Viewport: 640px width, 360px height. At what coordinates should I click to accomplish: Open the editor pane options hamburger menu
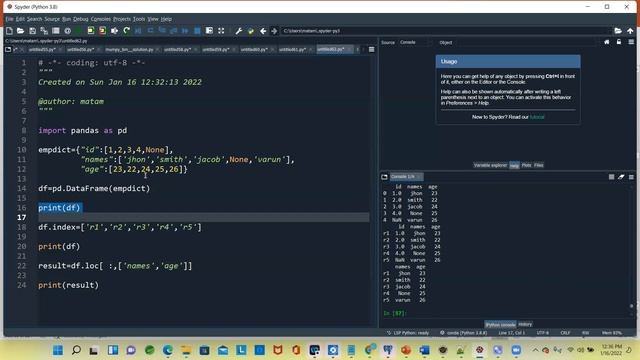(x=371, y=49)
